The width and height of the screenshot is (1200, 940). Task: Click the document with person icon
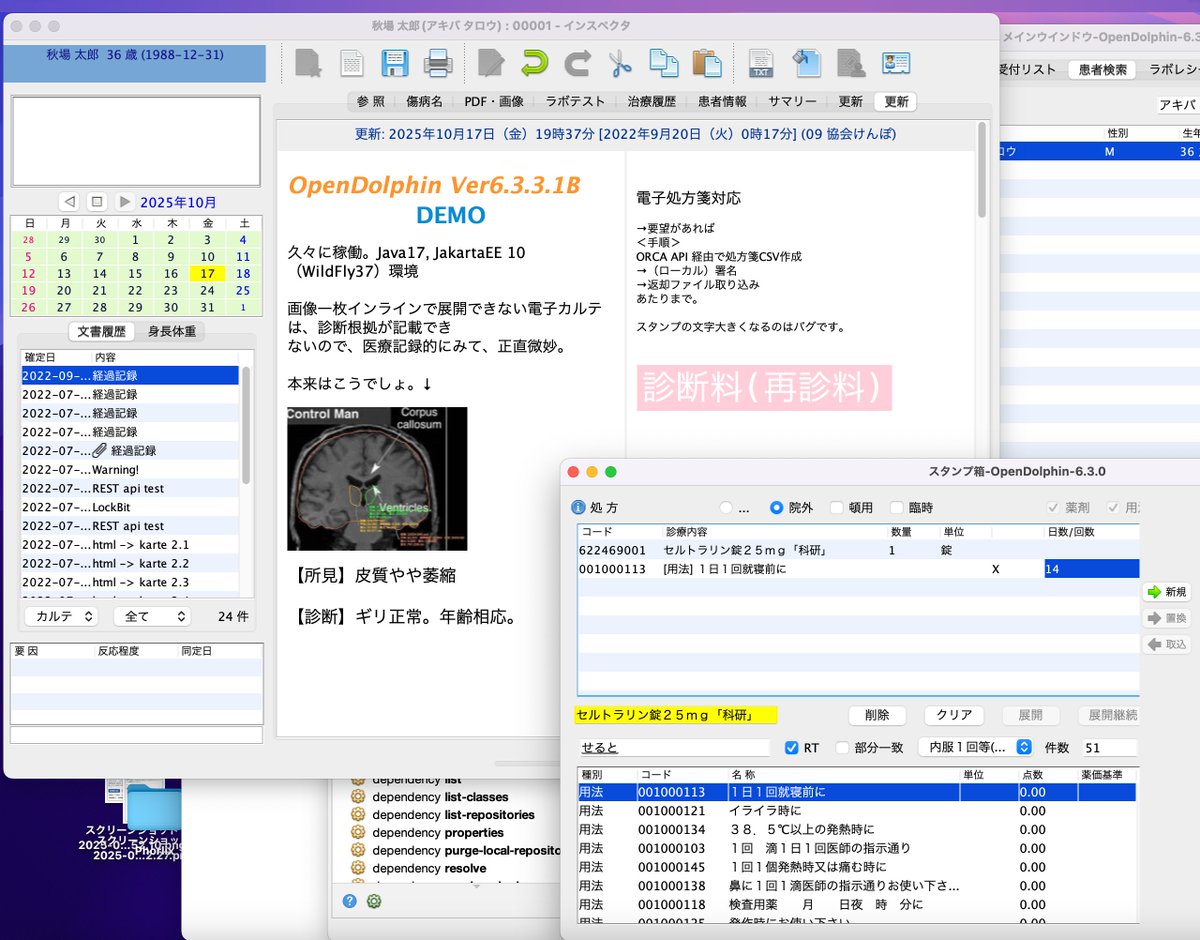point(850,64)
